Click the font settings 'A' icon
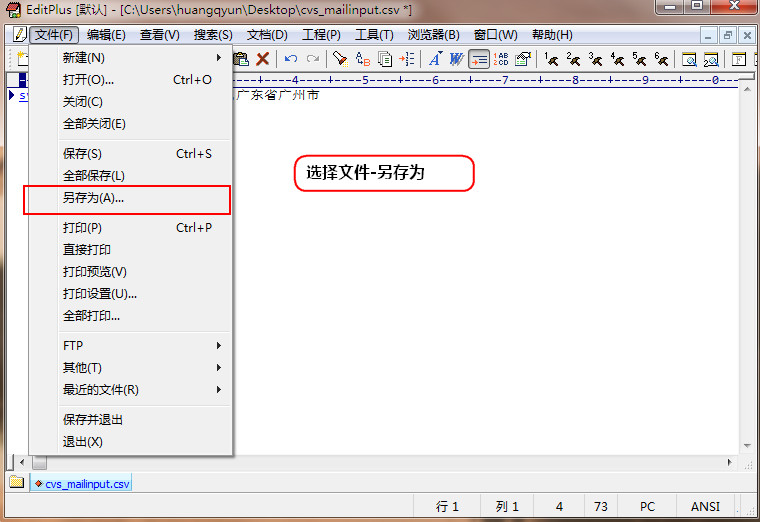This screenshot has height=522, width=760. pyautogui.click(x=435, y=59)
